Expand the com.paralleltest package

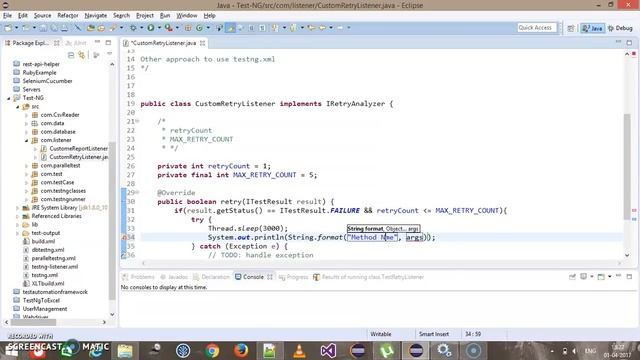[27, 166]
